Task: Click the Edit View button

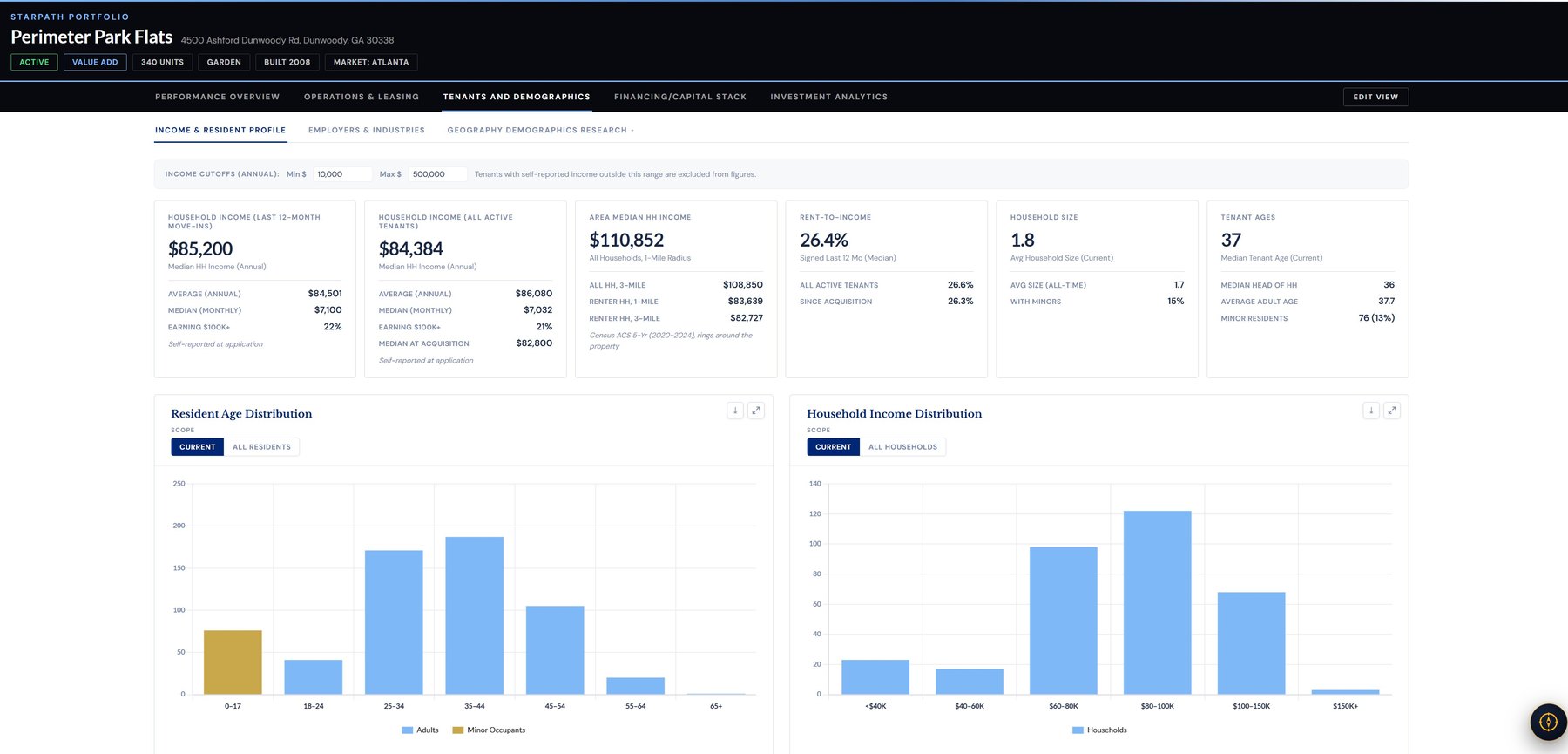Action: (1375, 97)
